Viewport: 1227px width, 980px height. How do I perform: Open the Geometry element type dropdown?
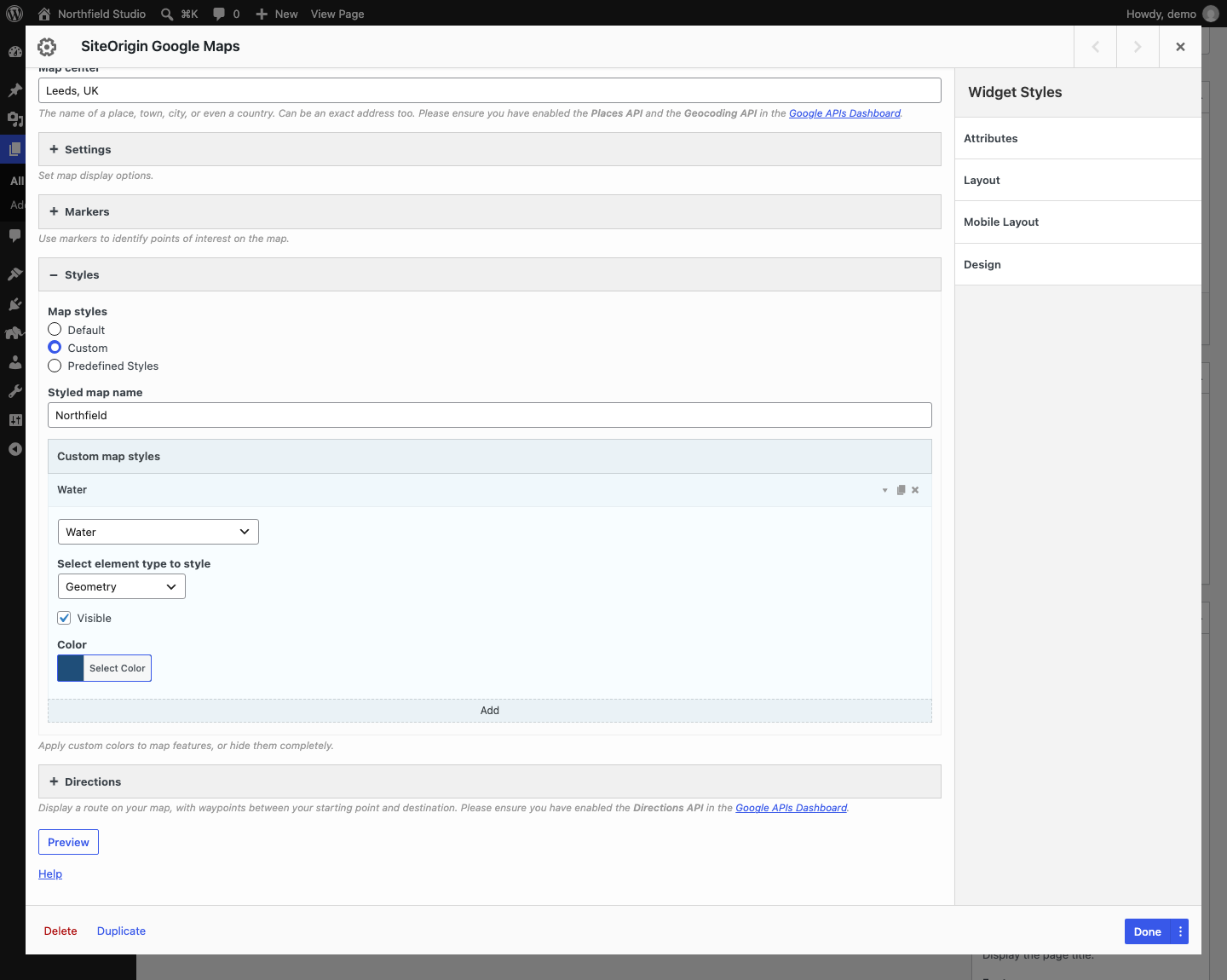(x=122, y=586)
